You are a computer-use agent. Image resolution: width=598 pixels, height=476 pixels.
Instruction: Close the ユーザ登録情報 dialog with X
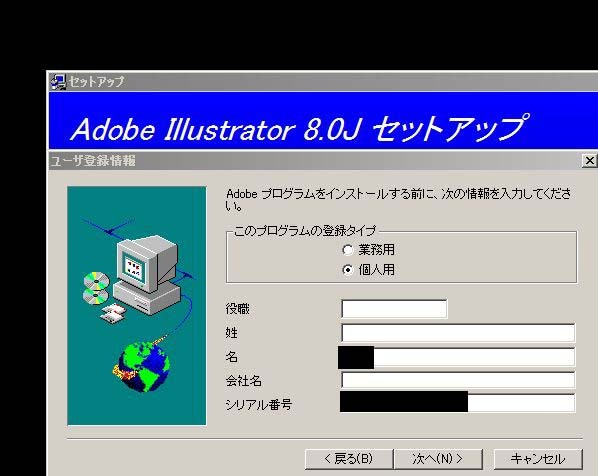click(590, 161)
